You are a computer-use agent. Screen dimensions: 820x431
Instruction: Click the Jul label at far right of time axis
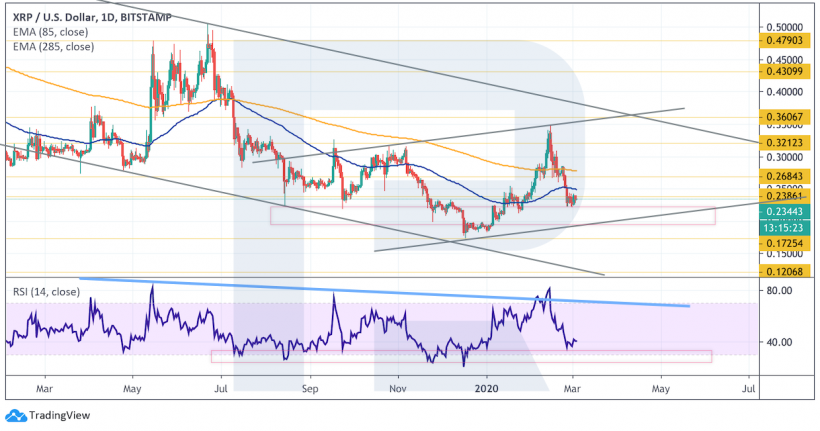click(x=749, y=389)
